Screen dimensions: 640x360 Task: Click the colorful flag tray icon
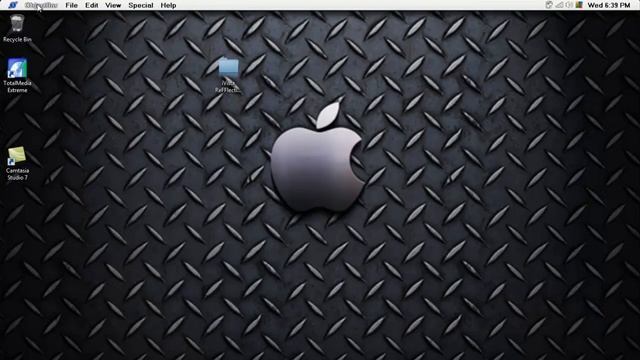coord(579,5)
